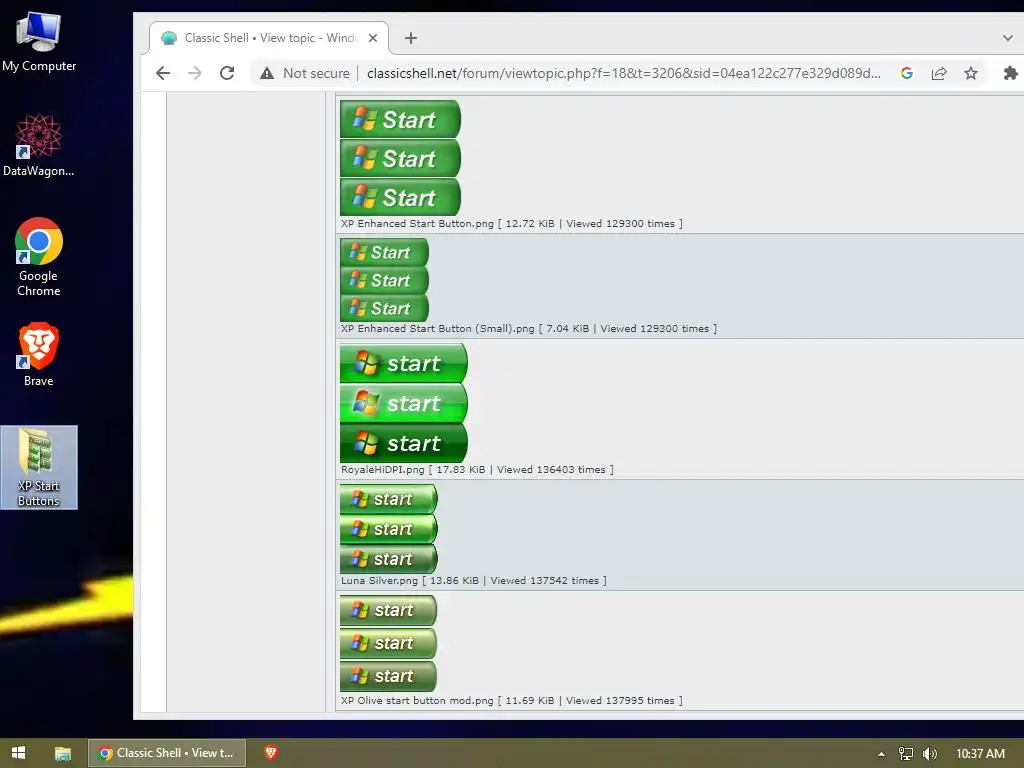
Task: Click 'XP Enhanced Start Button (Small).png' caption
Action: coord(438,328)
